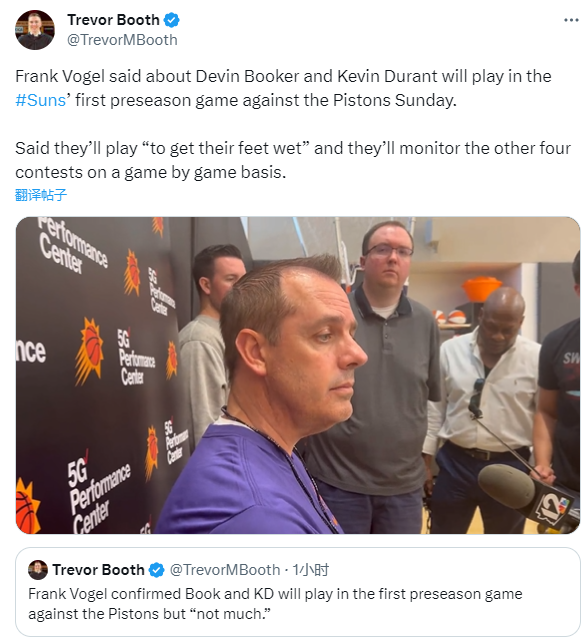Click the 1小时 timestamp in quoted tweet

pyautogui.click(x=311, y=570)
